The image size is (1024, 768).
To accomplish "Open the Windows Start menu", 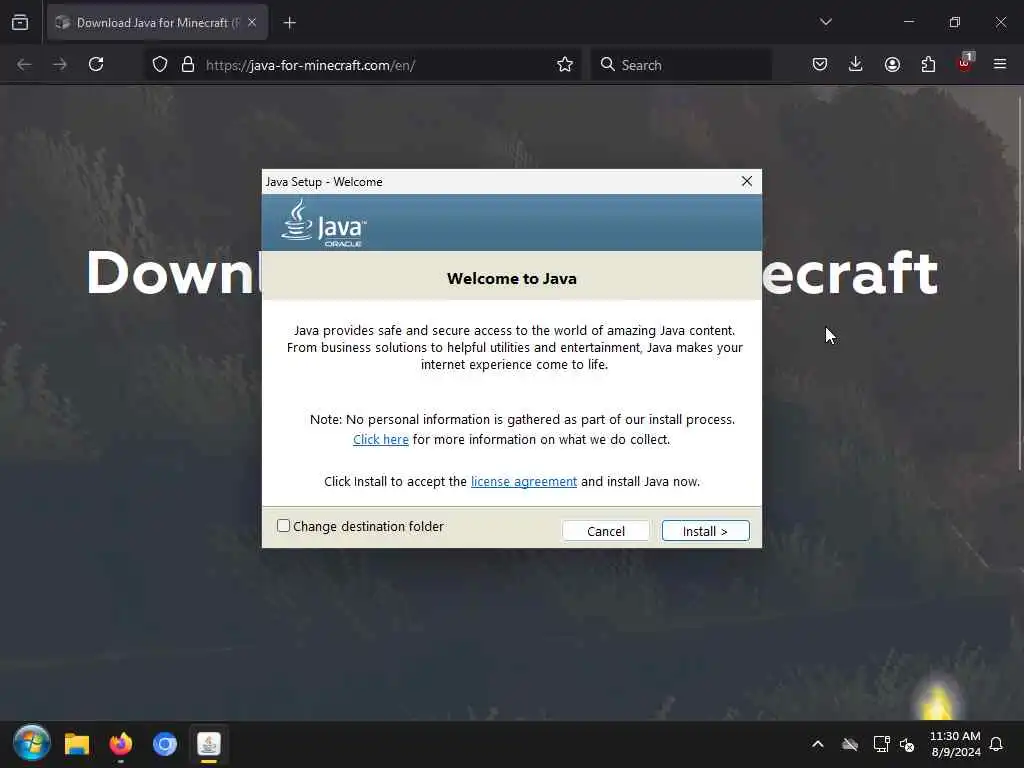I will (31, 743).
